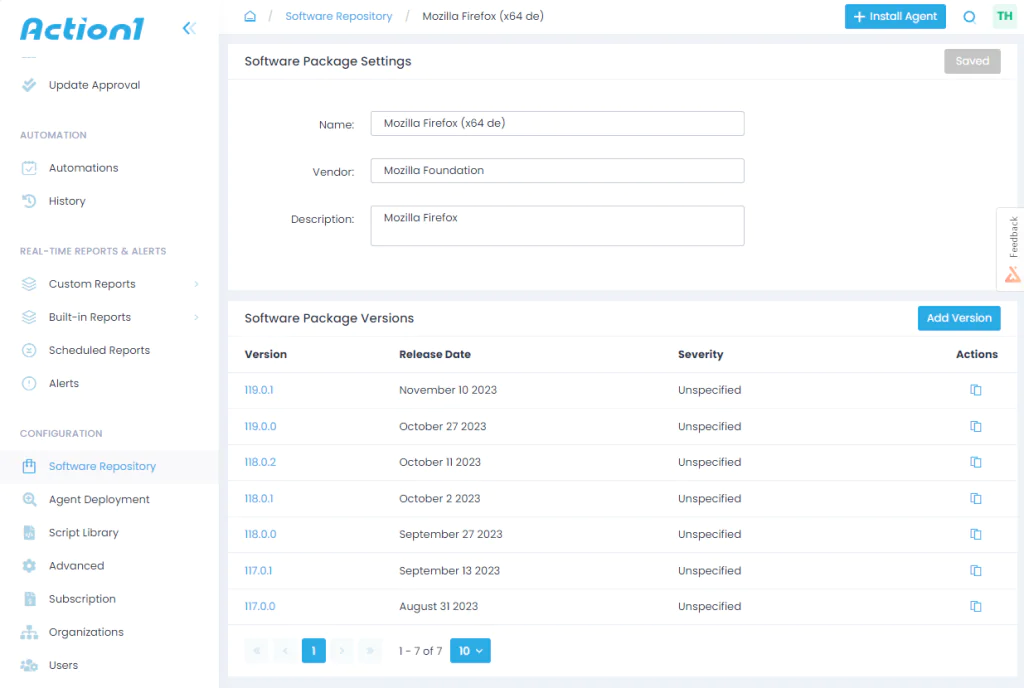Screen dimensions: 1024x688
Task: Click the Scheduled Reports icon
Action: coord(29,351)
